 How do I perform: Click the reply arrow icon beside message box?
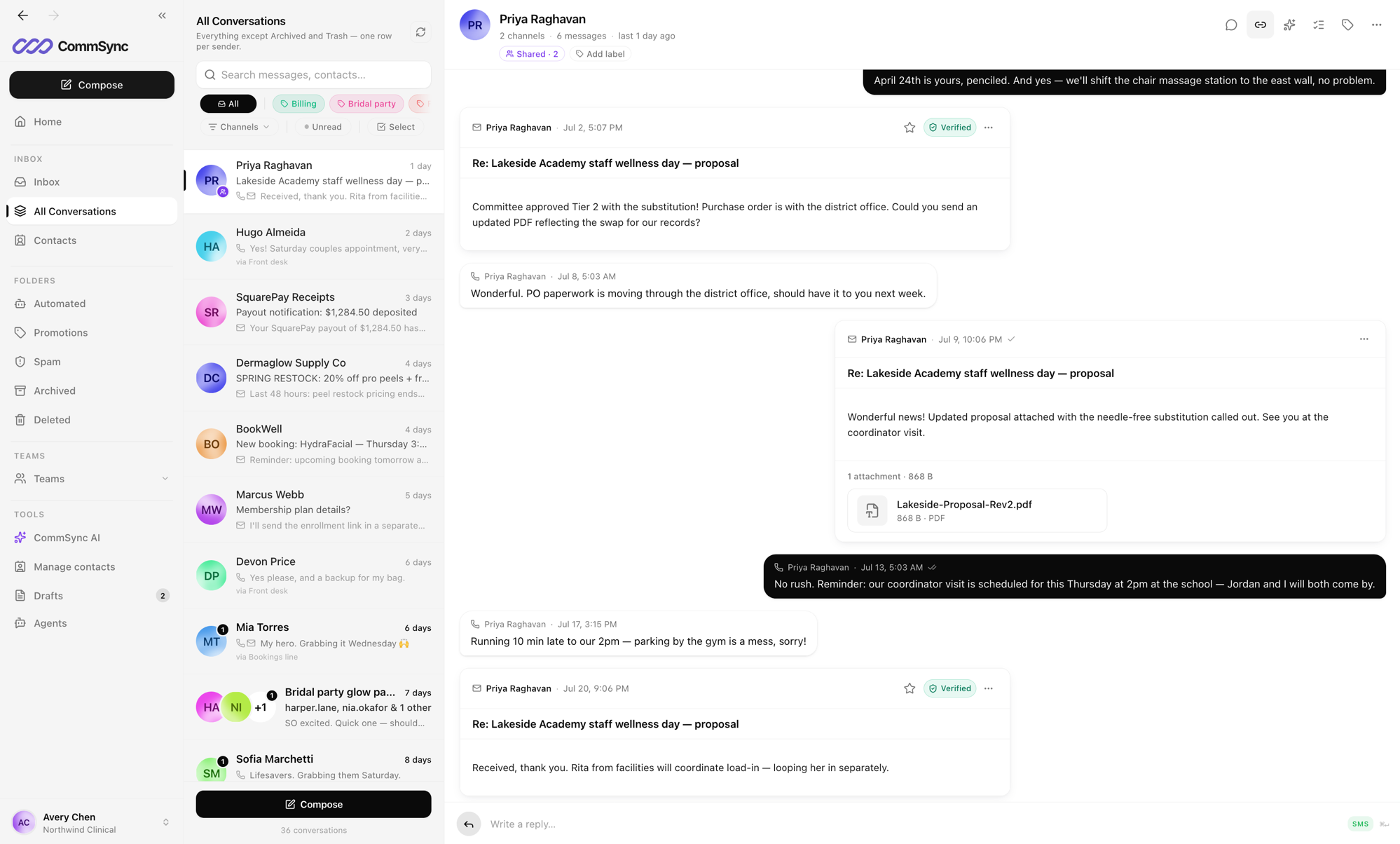469,824
